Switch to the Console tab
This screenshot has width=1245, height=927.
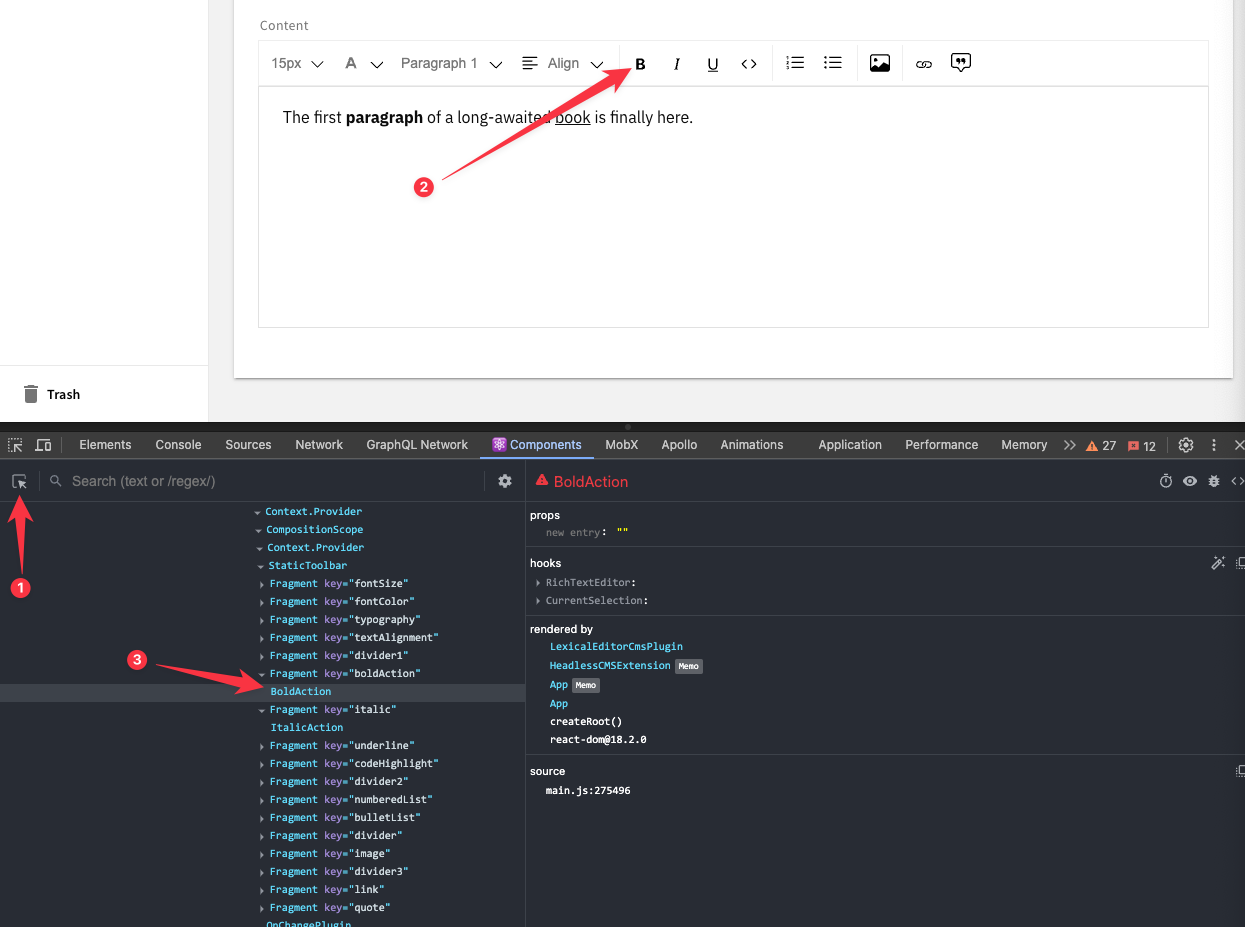(x=177, y=444)
